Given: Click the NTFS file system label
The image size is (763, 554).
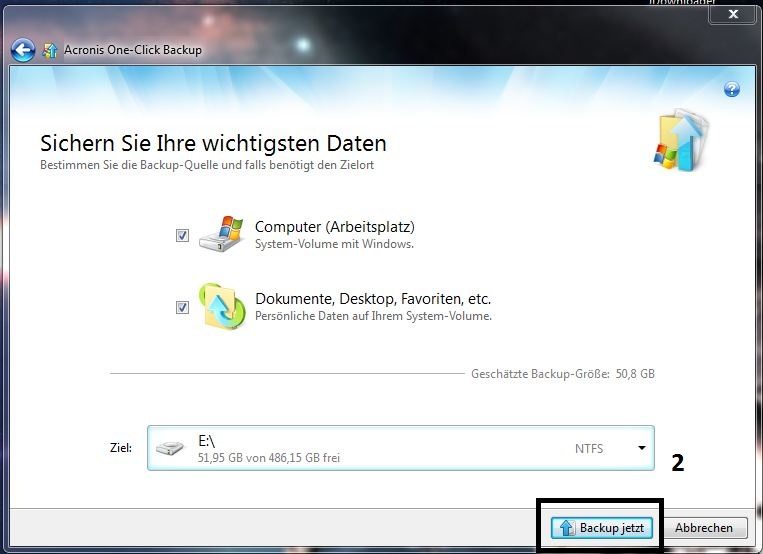Looking at the screenshot, I should click(589, 448).
